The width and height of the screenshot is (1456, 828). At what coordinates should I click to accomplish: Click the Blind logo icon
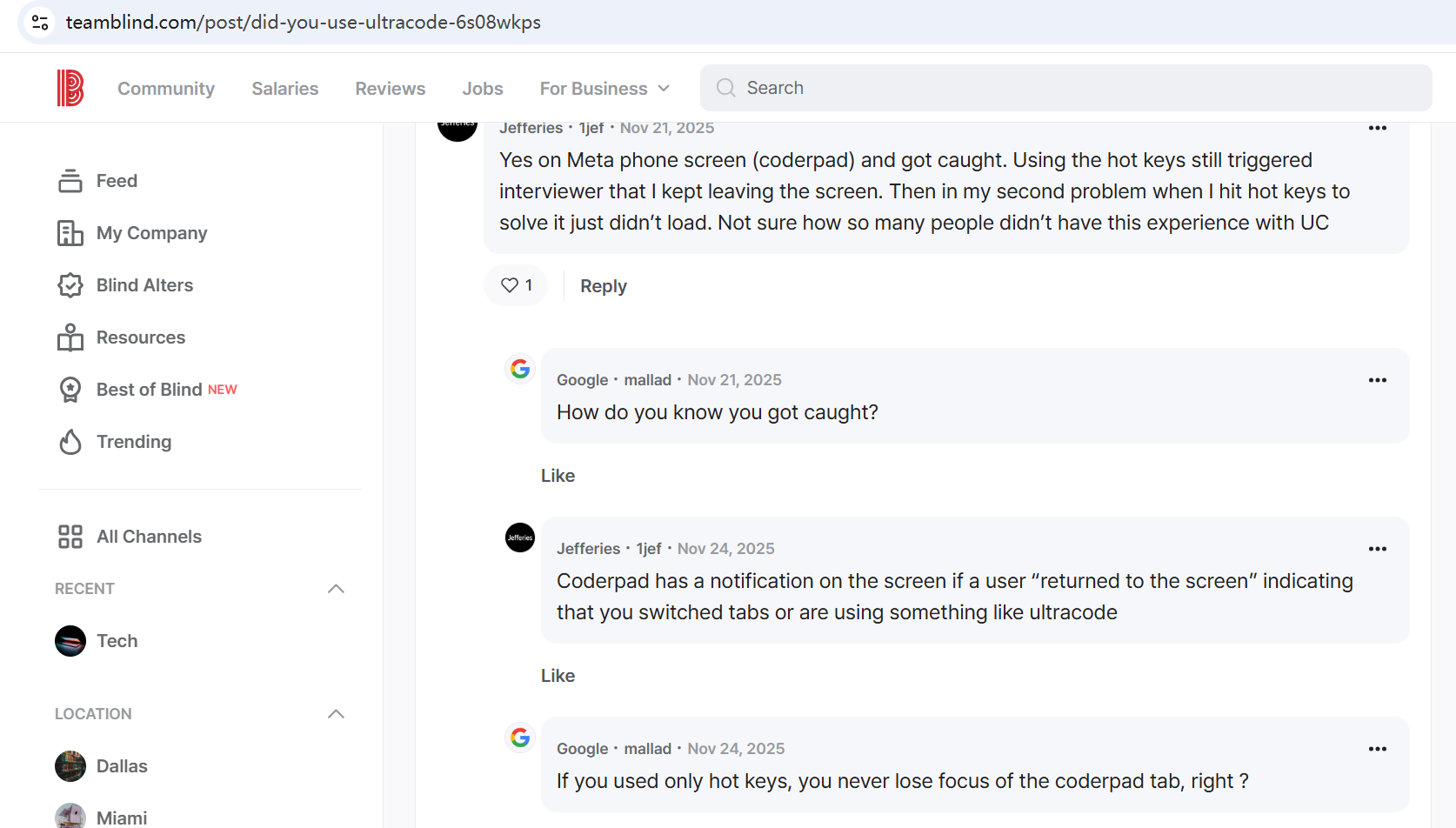click(x=70, y=88)
